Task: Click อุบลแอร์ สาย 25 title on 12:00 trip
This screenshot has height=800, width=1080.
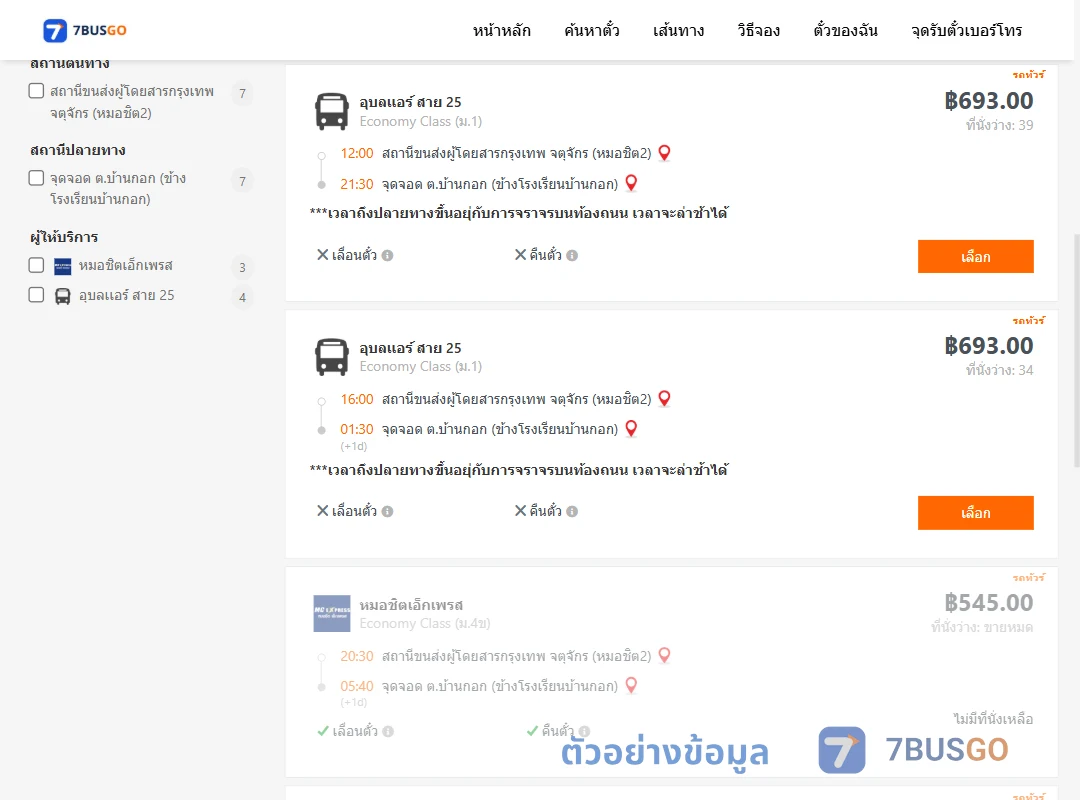Action: [411, 102]
